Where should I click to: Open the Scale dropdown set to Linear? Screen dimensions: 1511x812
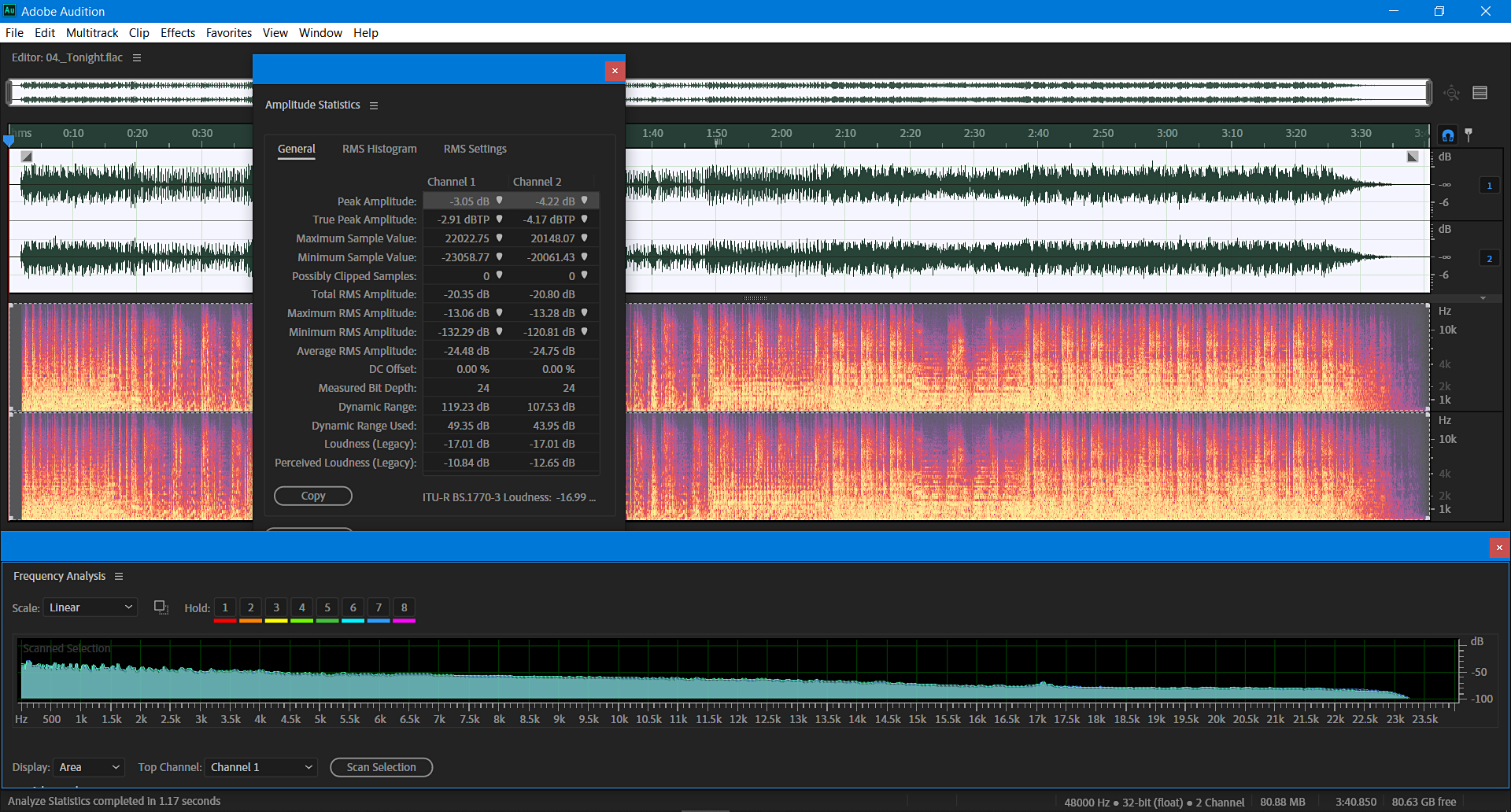coord(89,607)
